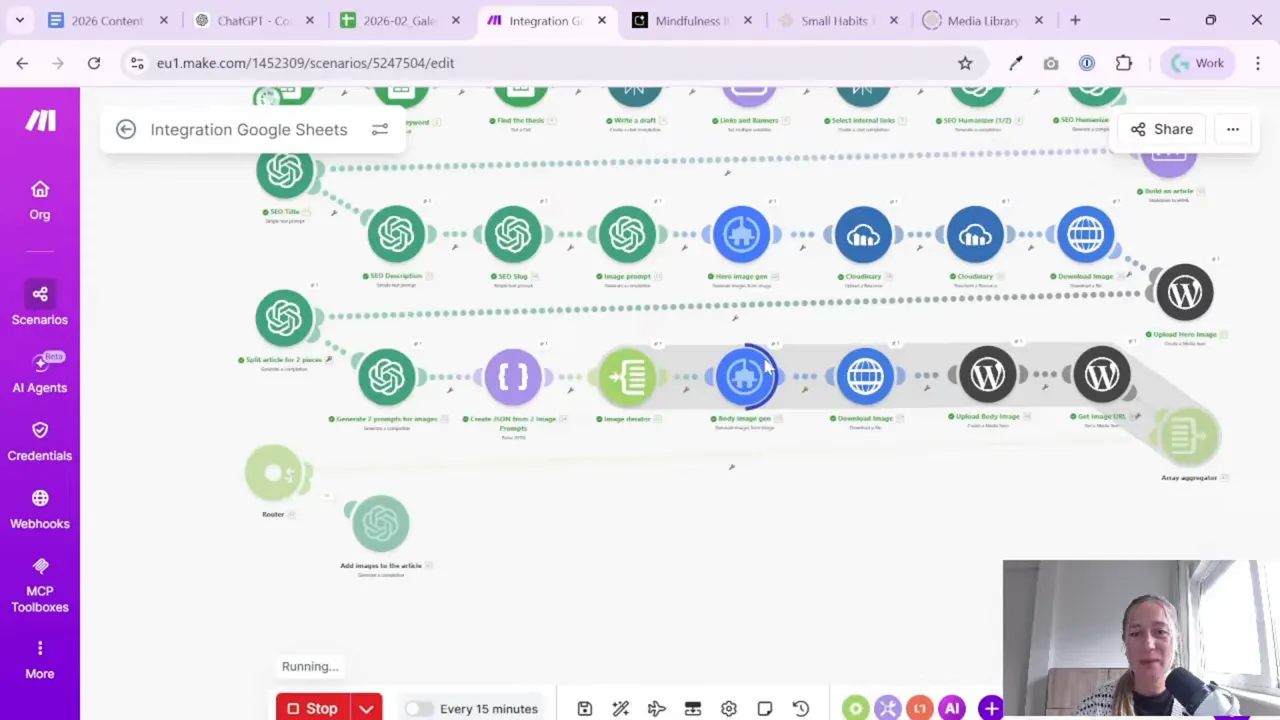Open the Add images to the article module
Viewport: 1280px width, 720px height.
pos(380,523)
